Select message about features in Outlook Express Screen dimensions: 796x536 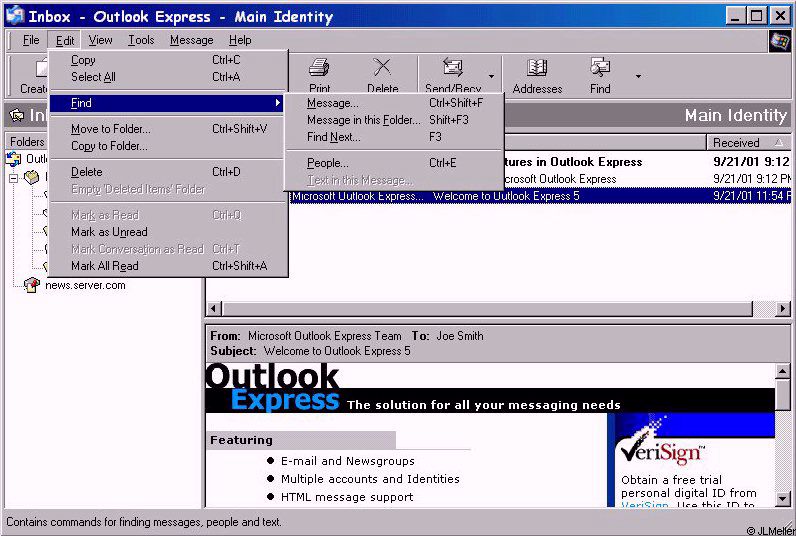(x=647, y=162)
